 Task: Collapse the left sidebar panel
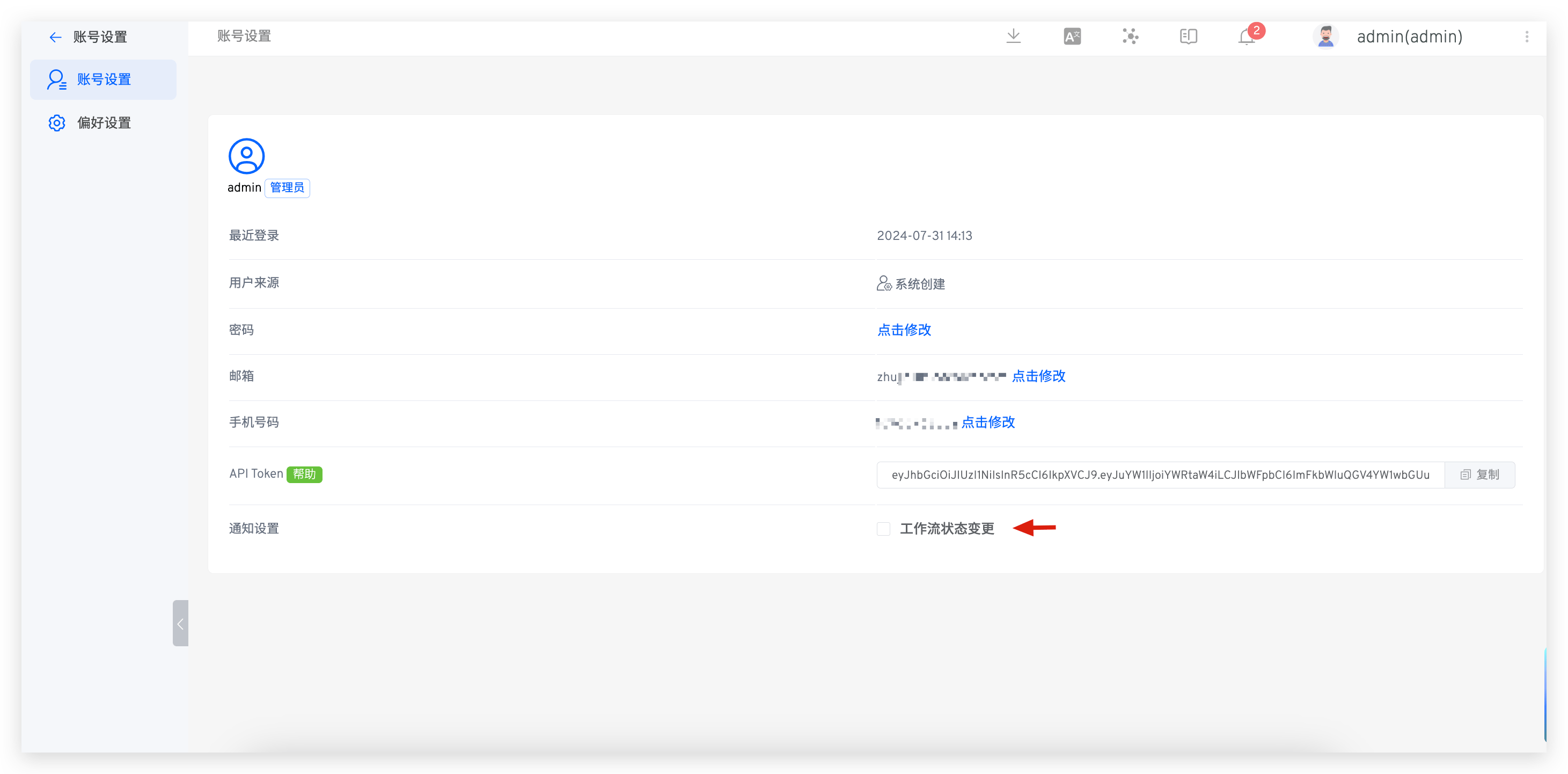pyautogui.click(x=180, y=624)
